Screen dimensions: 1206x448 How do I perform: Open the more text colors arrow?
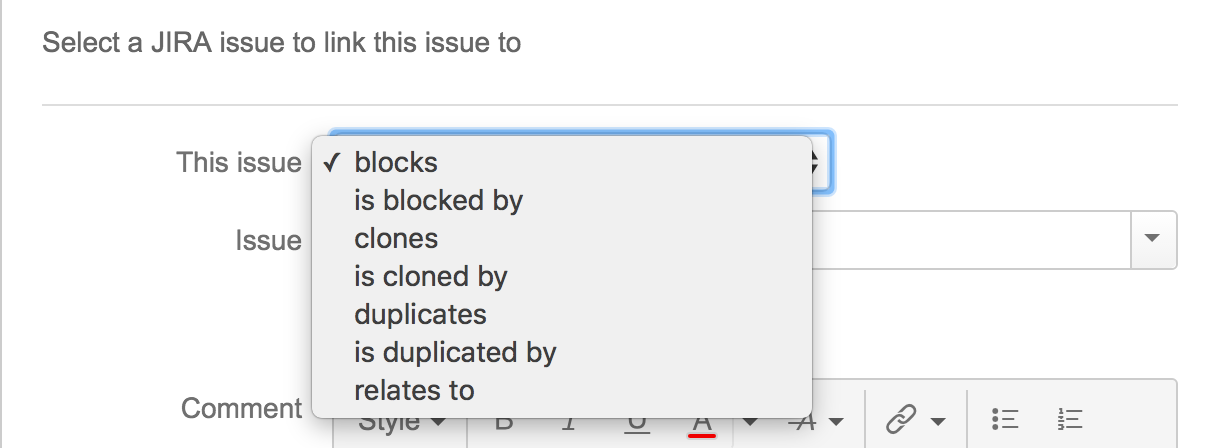[x=748, y=421]
